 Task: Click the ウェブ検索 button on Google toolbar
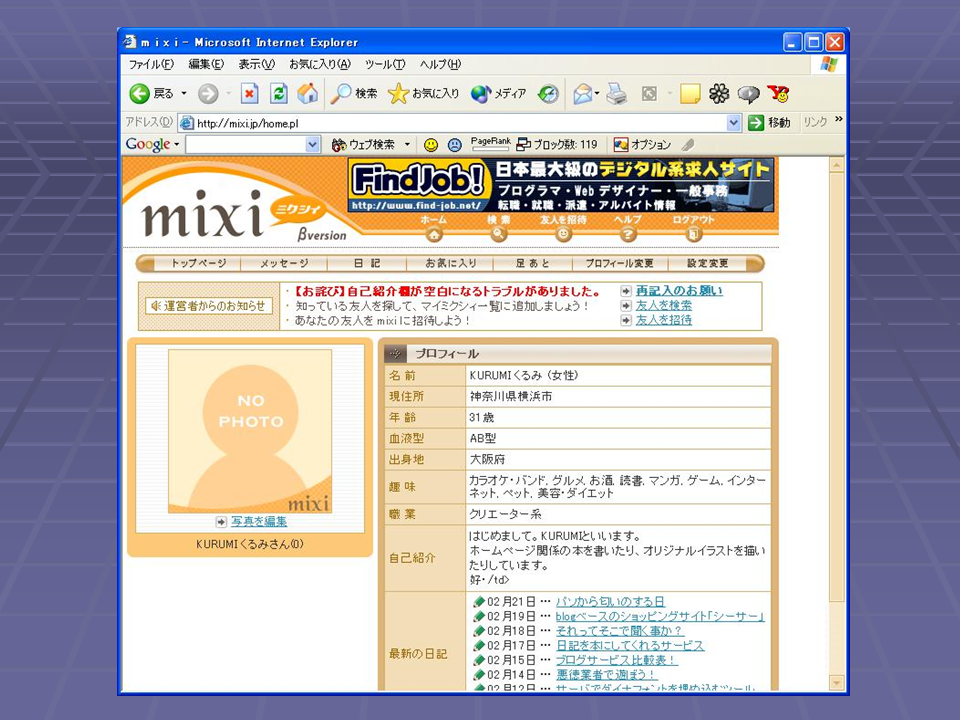point(363,144)
